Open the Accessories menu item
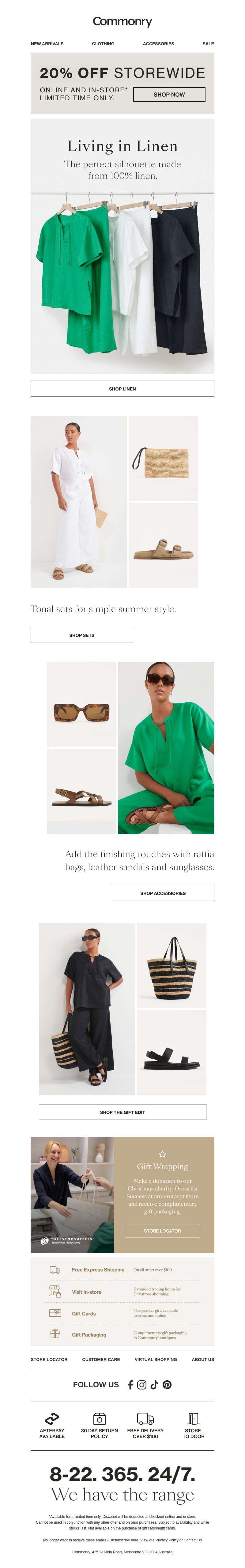 coord(158,44)
